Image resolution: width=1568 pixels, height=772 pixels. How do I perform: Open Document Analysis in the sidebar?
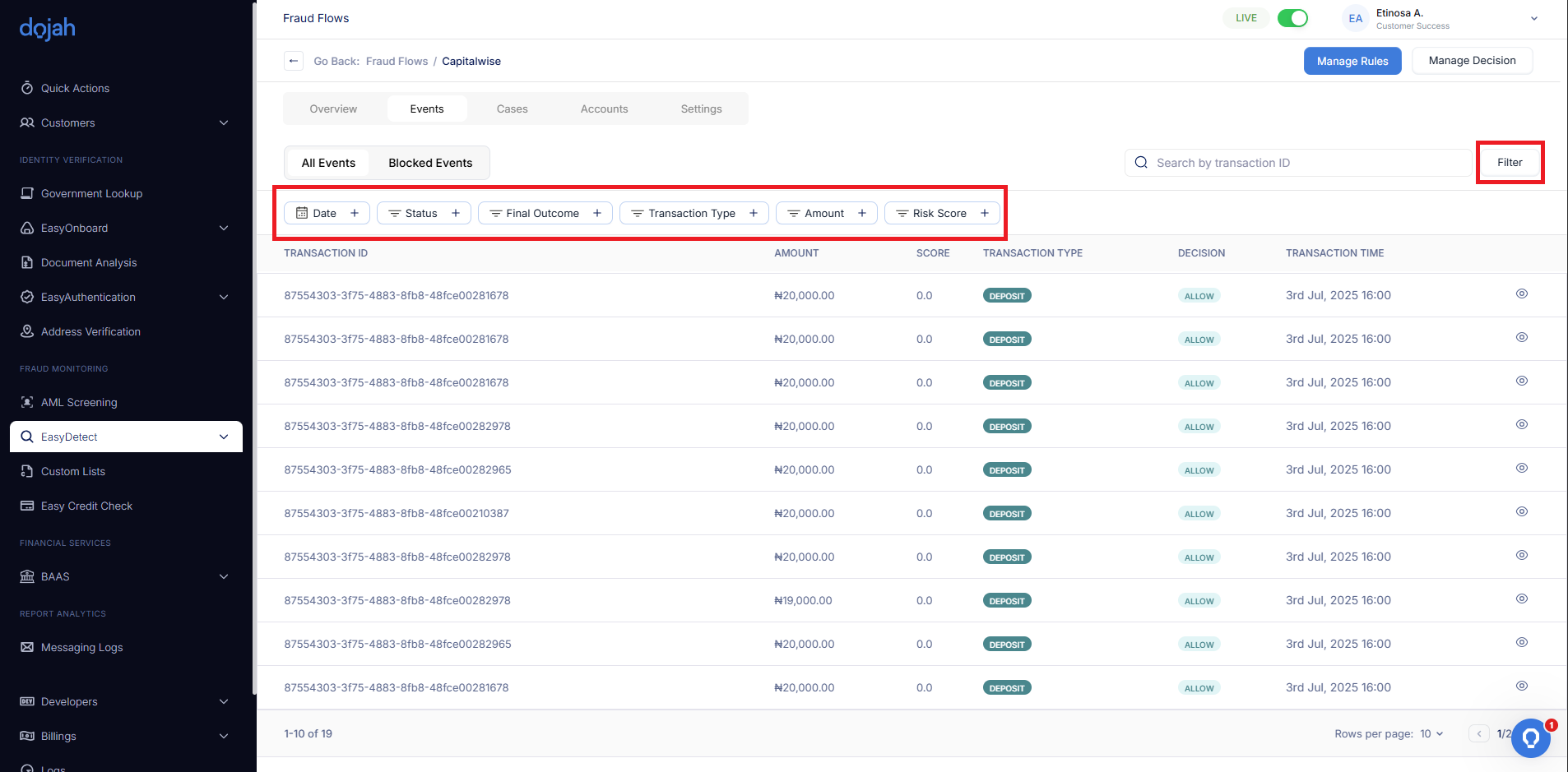point(89,262)
